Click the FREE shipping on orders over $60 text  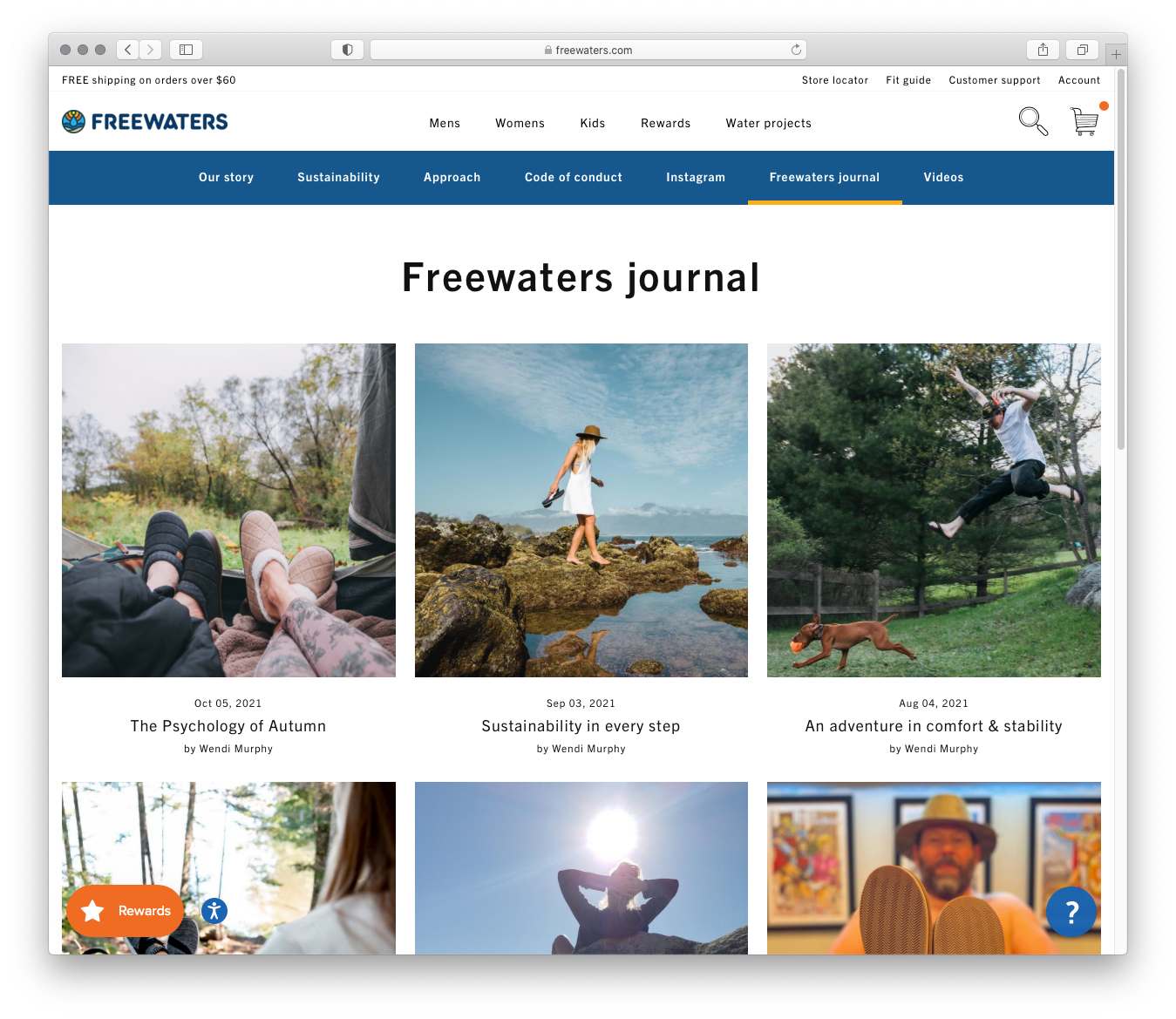point(149,80)
